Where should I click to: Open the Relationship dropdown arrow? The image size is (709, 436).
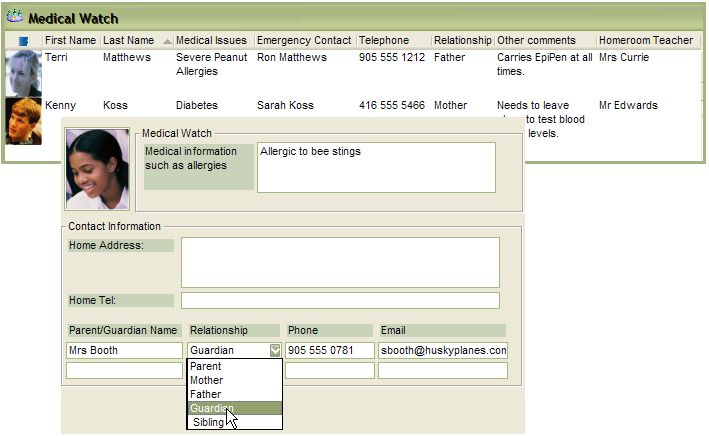coord(275,351)
